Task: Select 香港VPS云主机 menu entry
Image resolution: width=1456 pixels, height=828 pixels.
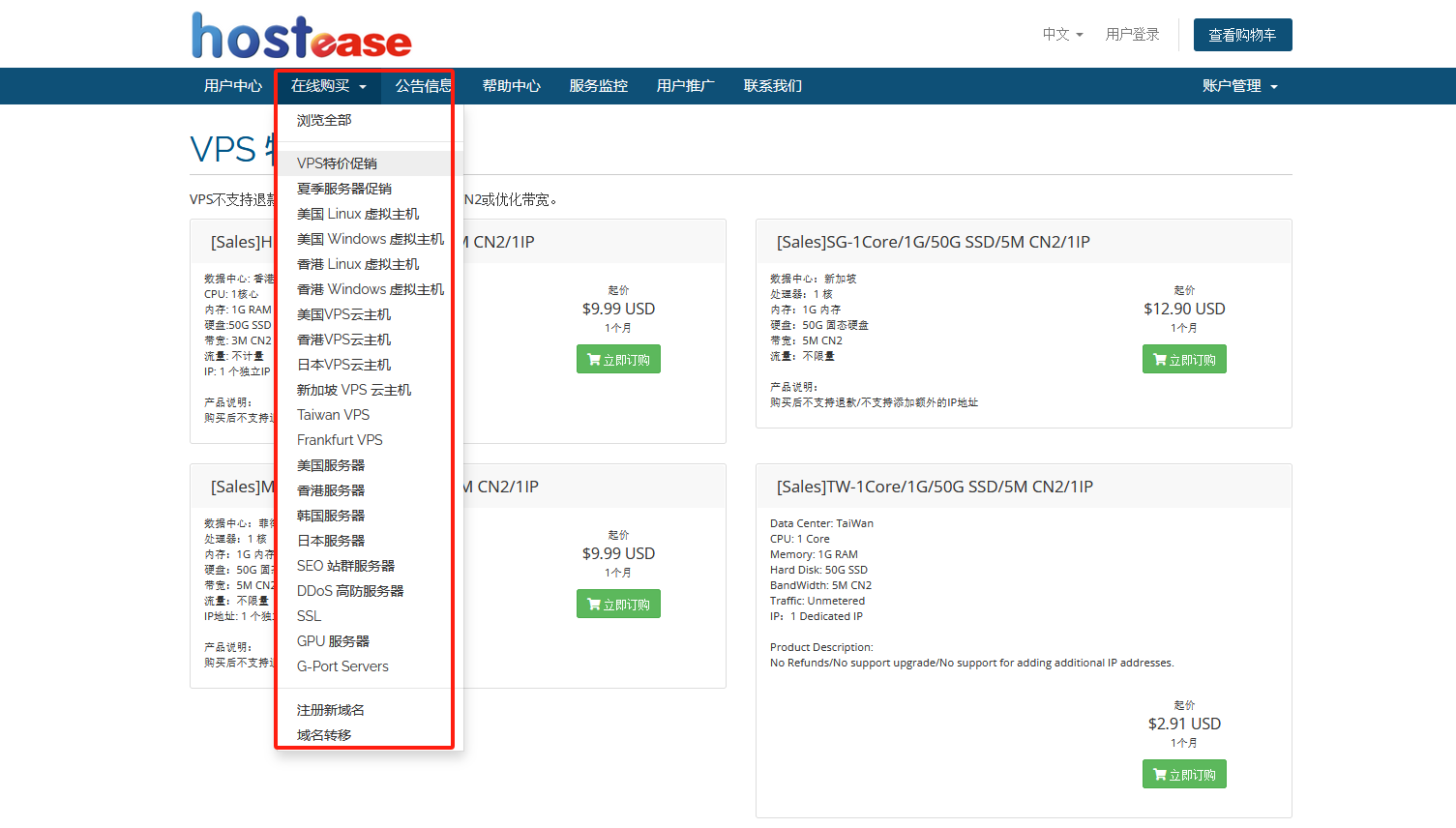Action: [370, 340]
